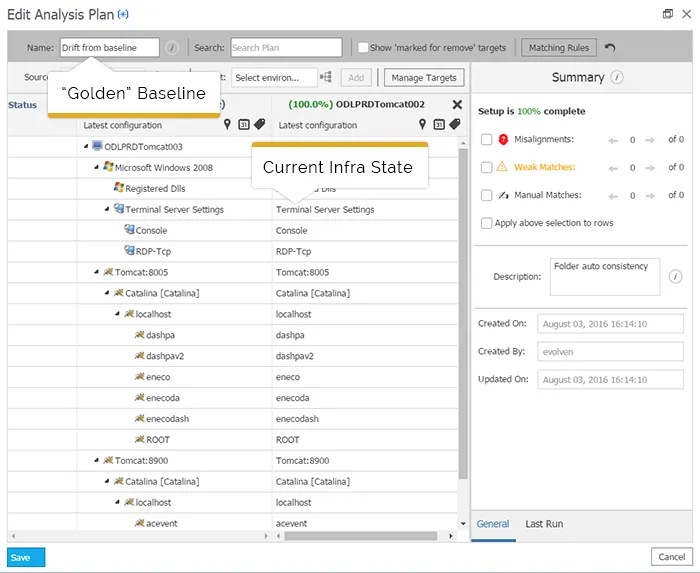This screenshot has width=700, height=573.
Task: Click the Summary info icon
Action: pyautogui.click(x=617, y=77)
